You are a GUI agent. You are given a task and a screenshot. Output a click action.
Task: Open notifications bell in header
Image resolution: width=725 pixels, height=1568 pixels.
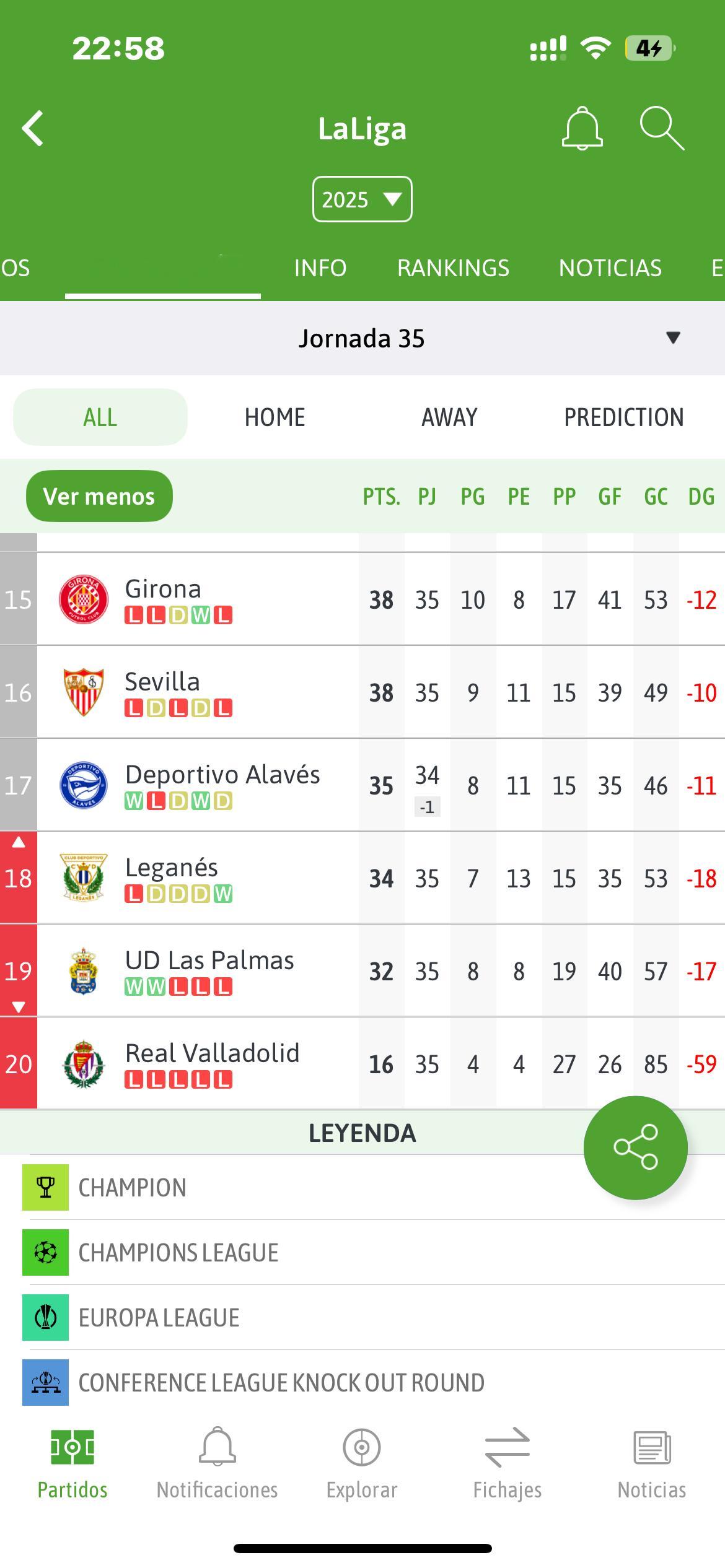point(582,128)
